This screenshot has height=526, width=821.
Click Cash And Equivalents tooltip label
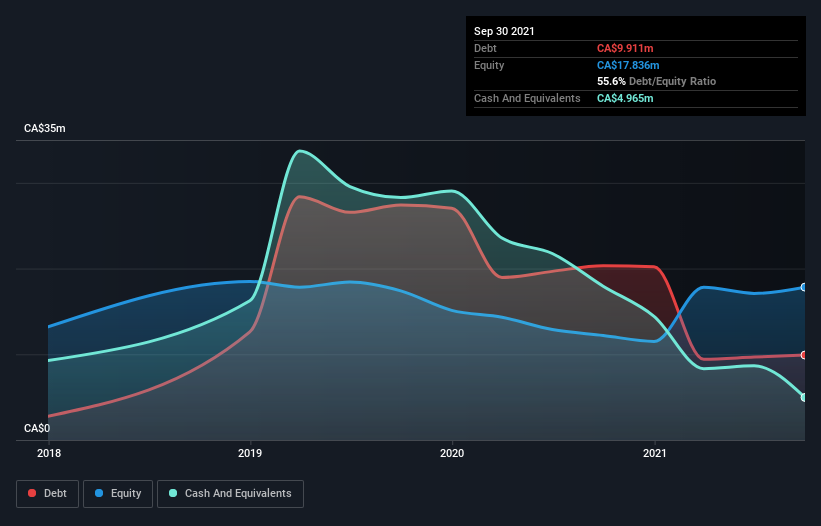point(527,98)
